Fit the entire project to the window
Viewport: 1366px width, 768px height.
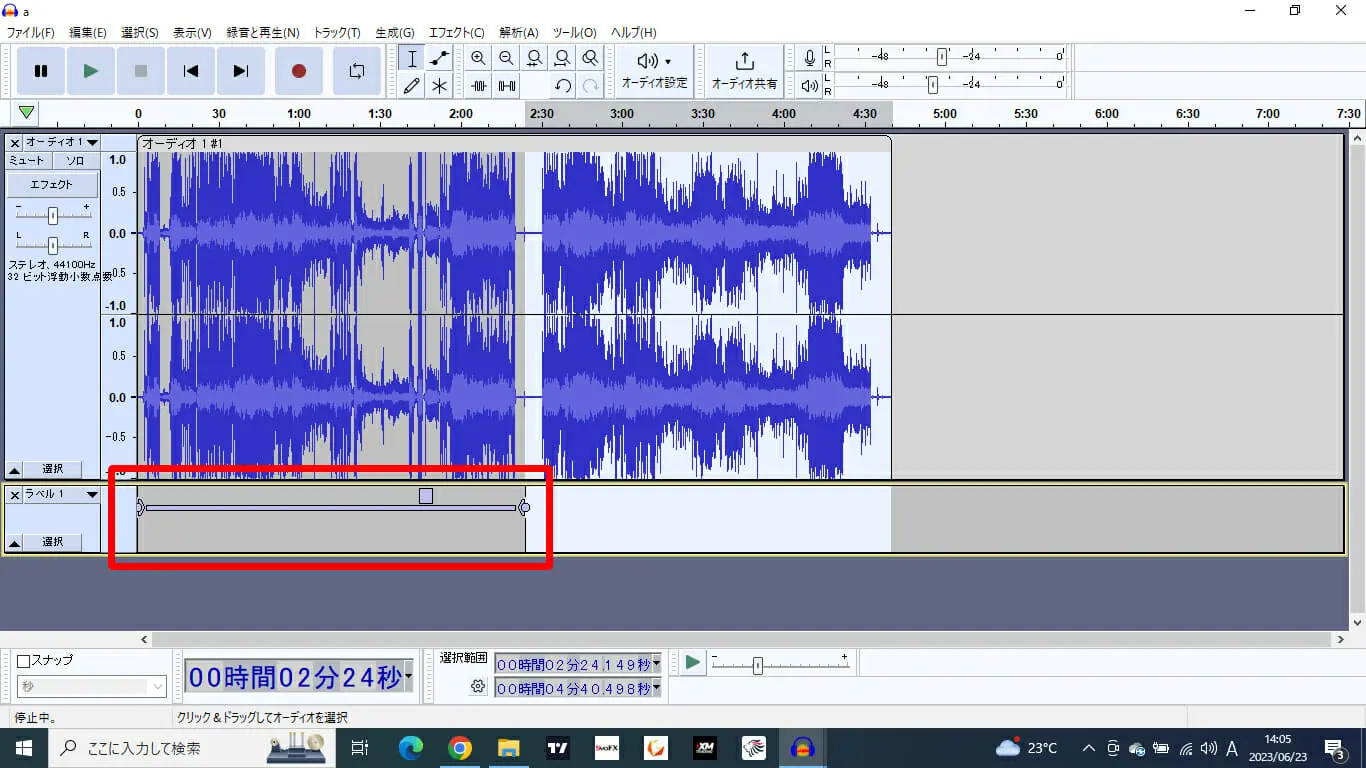(563, 59)
